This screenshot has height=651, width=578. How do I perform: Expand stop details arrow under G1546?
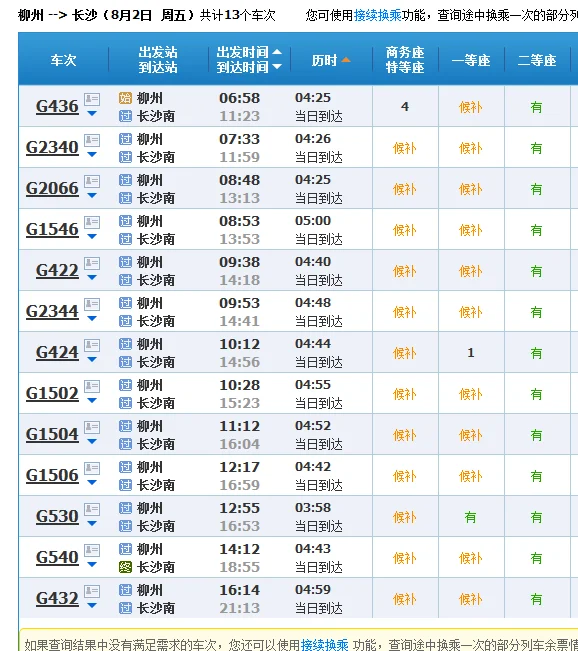coord(92,236)
